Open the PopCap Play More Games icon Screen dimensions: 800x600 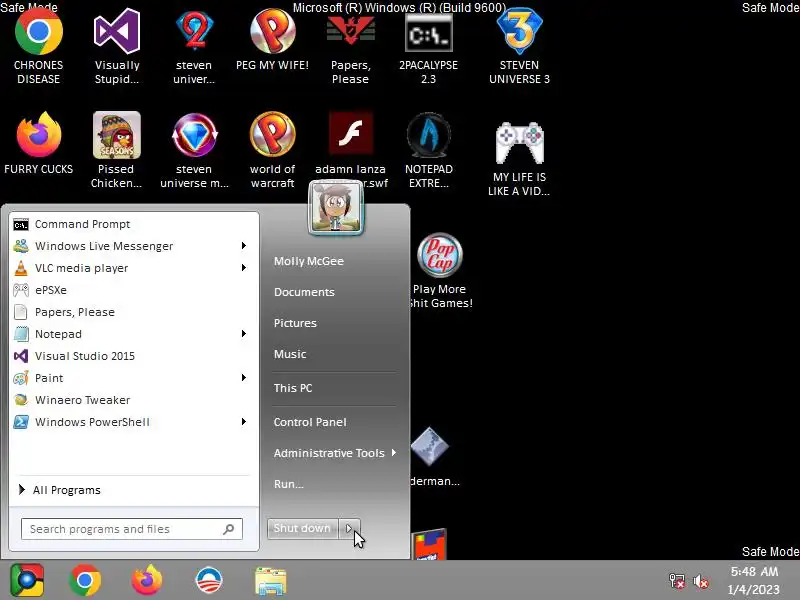click(439, 270)
